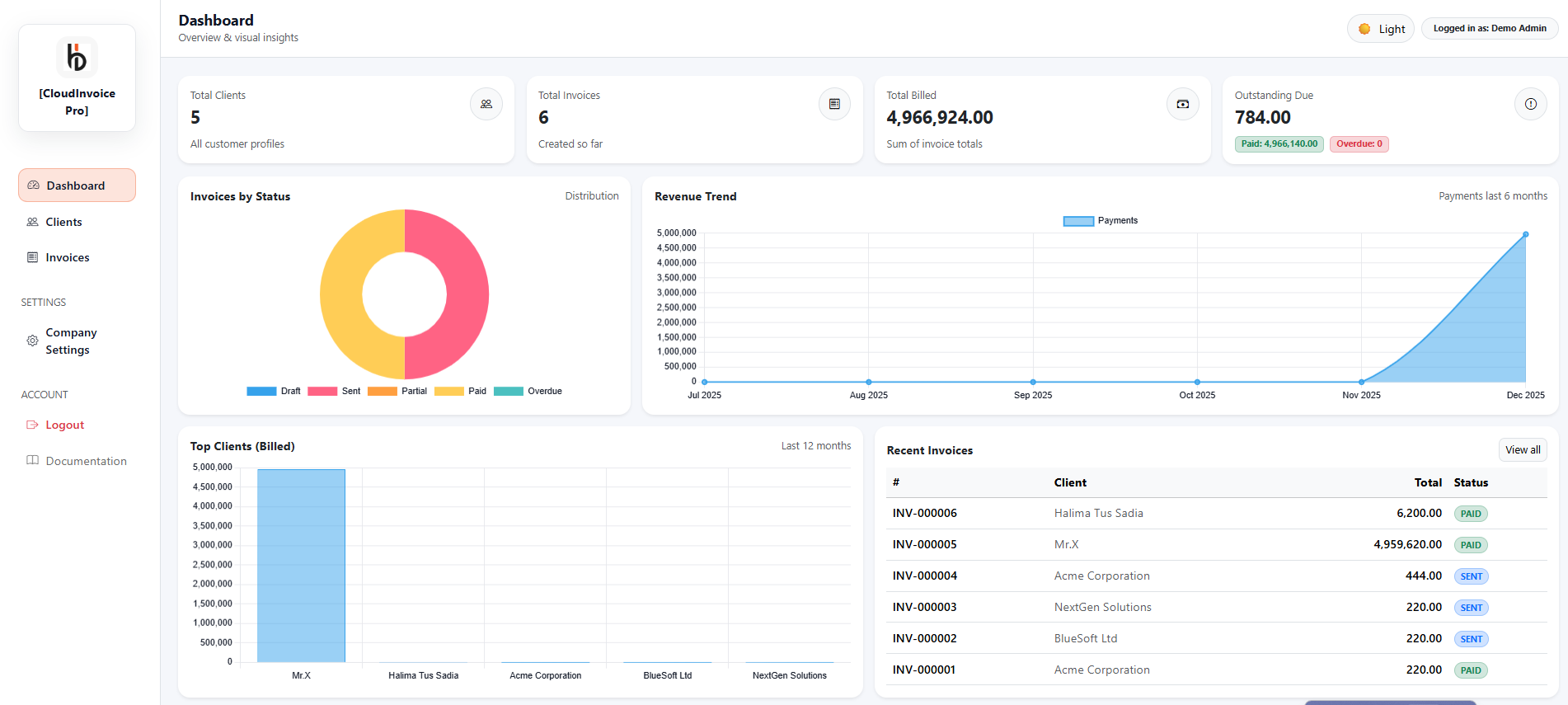Click client NextGen Solutions in invoices table
The image size is (1568, 705).
tap(1102, 607)
